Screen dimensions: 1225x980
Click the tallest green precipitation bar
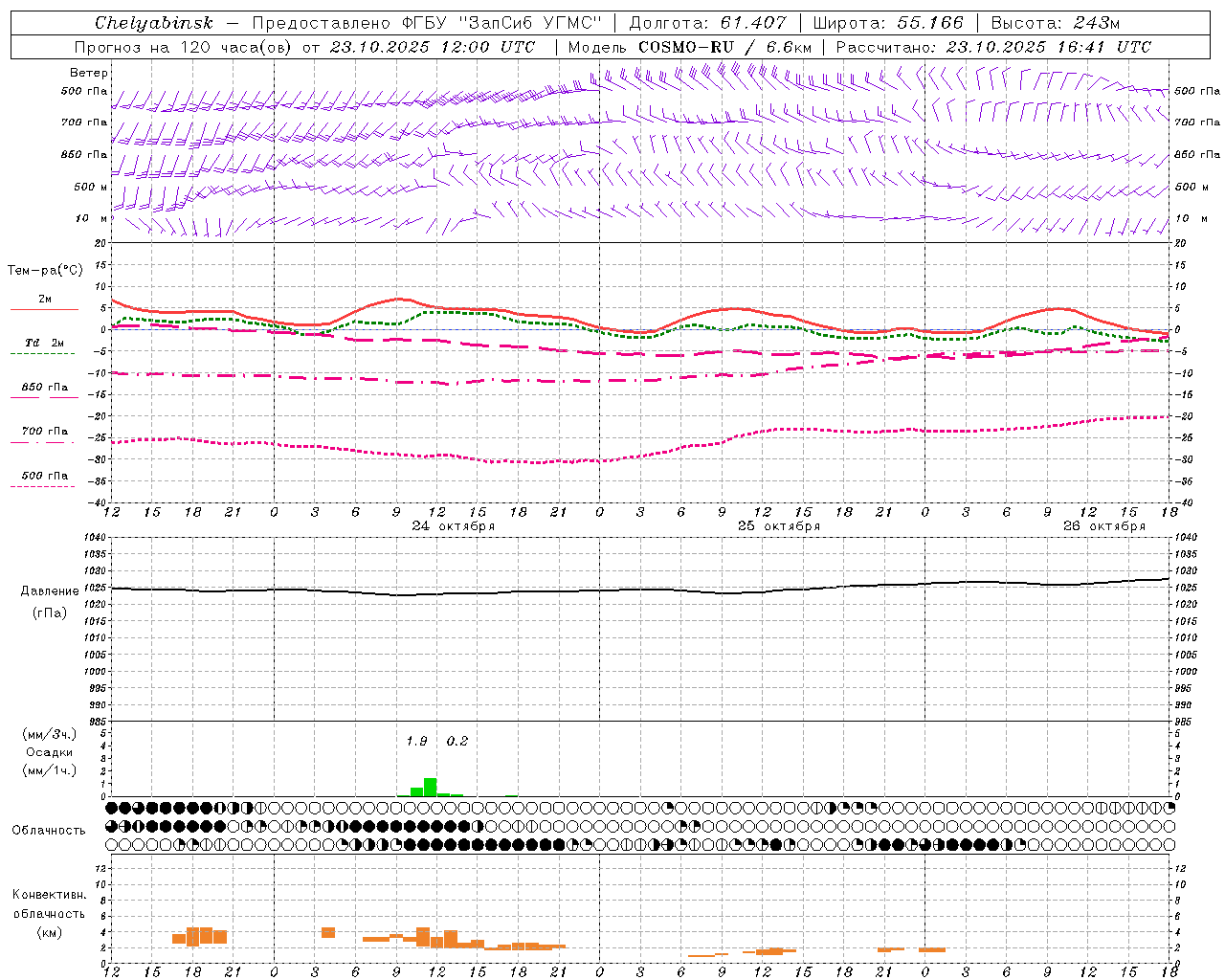point(430,787)
